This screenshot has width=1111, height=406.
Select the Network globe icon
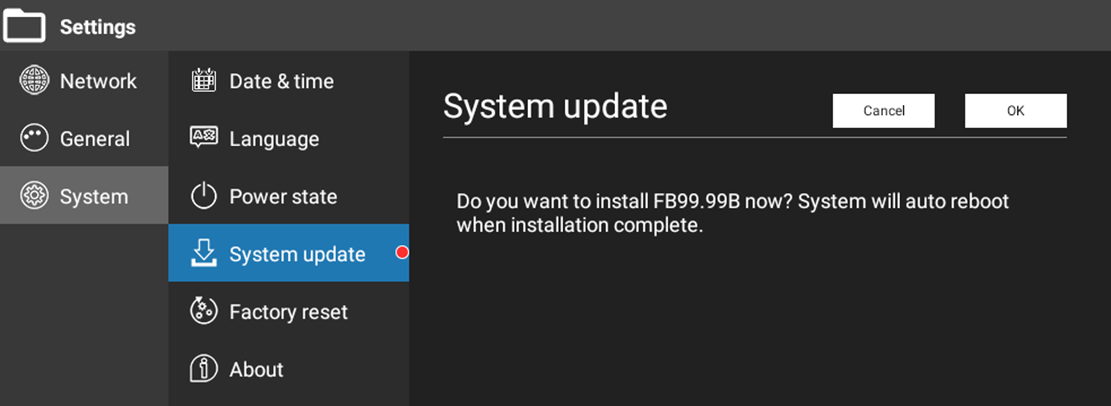tap(33, 81)
